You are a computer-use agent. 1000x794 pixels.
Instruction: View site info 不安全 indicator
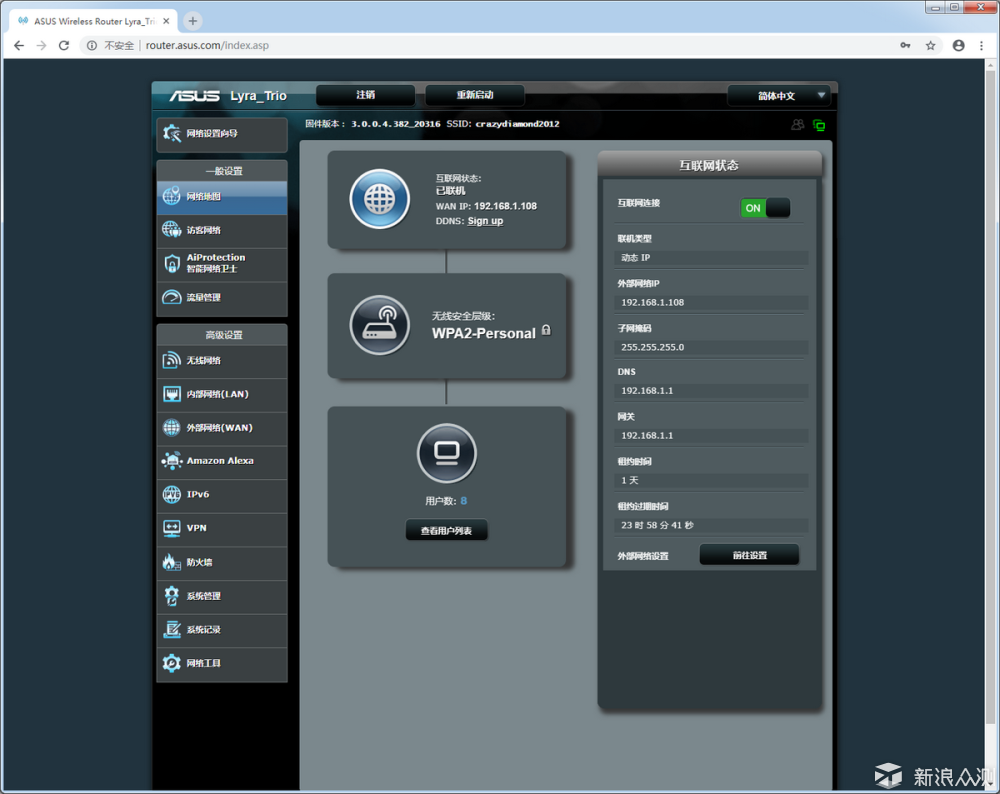pos(111,45)
